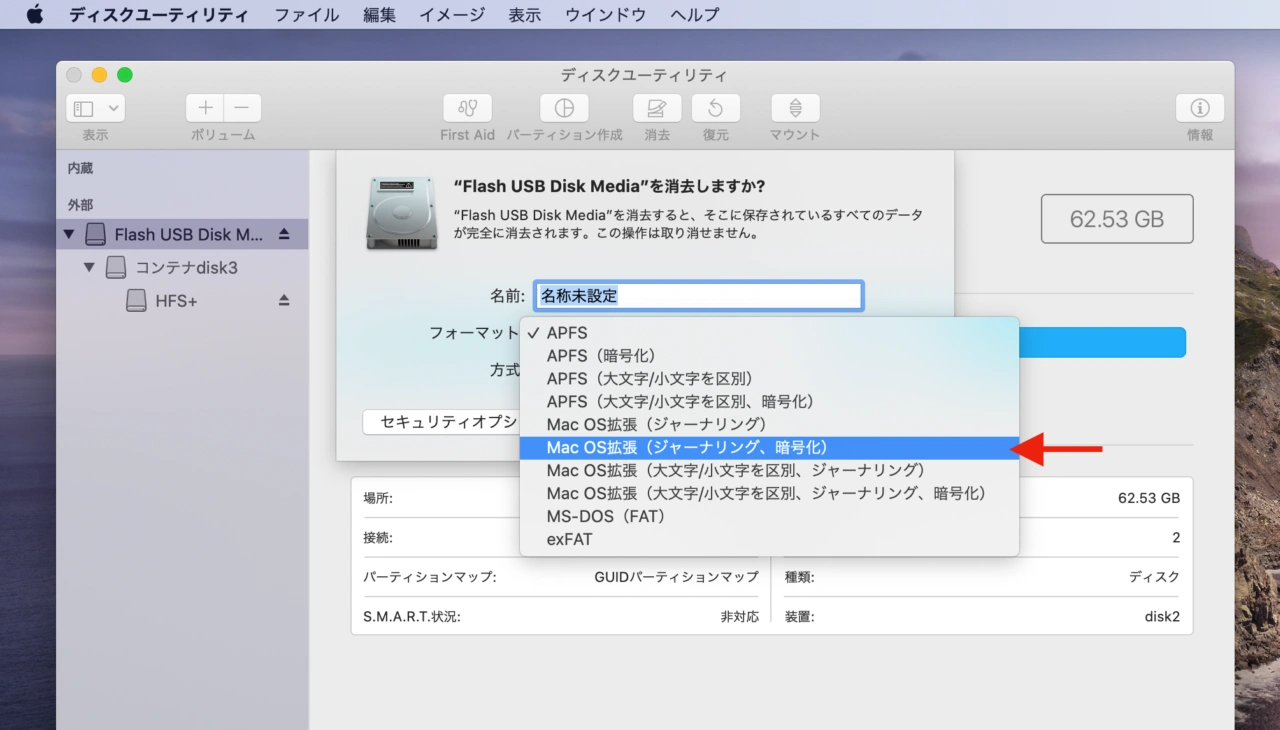
Task: Click the 非対応 S.M.A.R.T. status value
Action: point(739,617)
